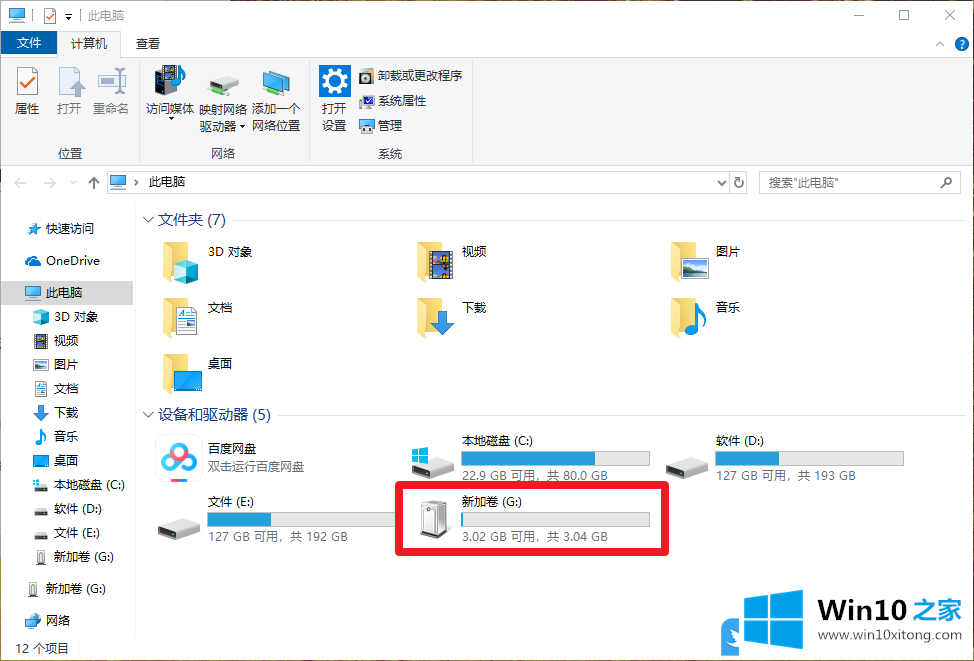Click the Up one level arrow
Screen dimensions: 974x661
(94, 183)
